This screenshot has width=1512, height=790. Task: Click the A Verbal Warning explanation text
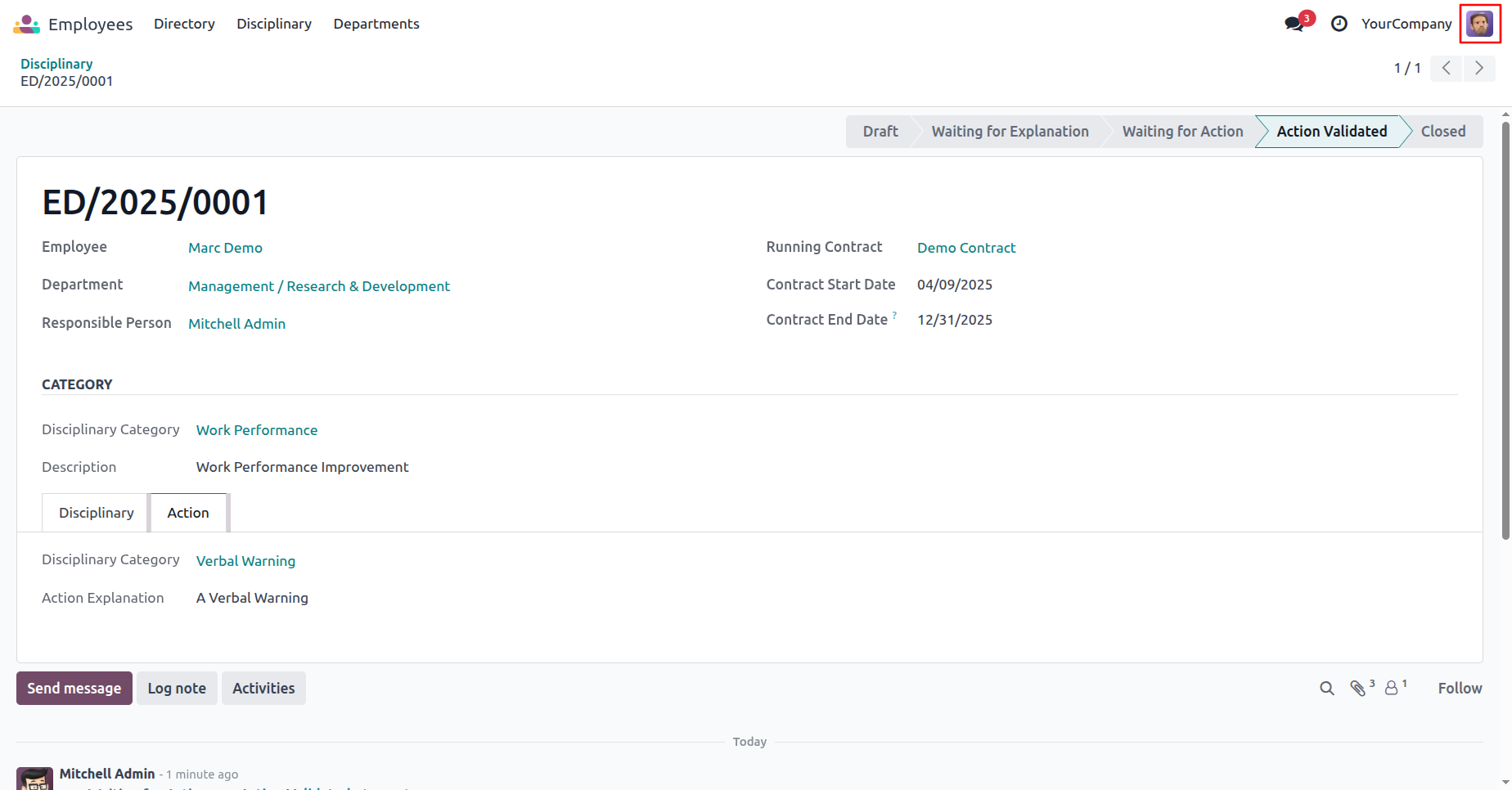[x=252, y=598]
